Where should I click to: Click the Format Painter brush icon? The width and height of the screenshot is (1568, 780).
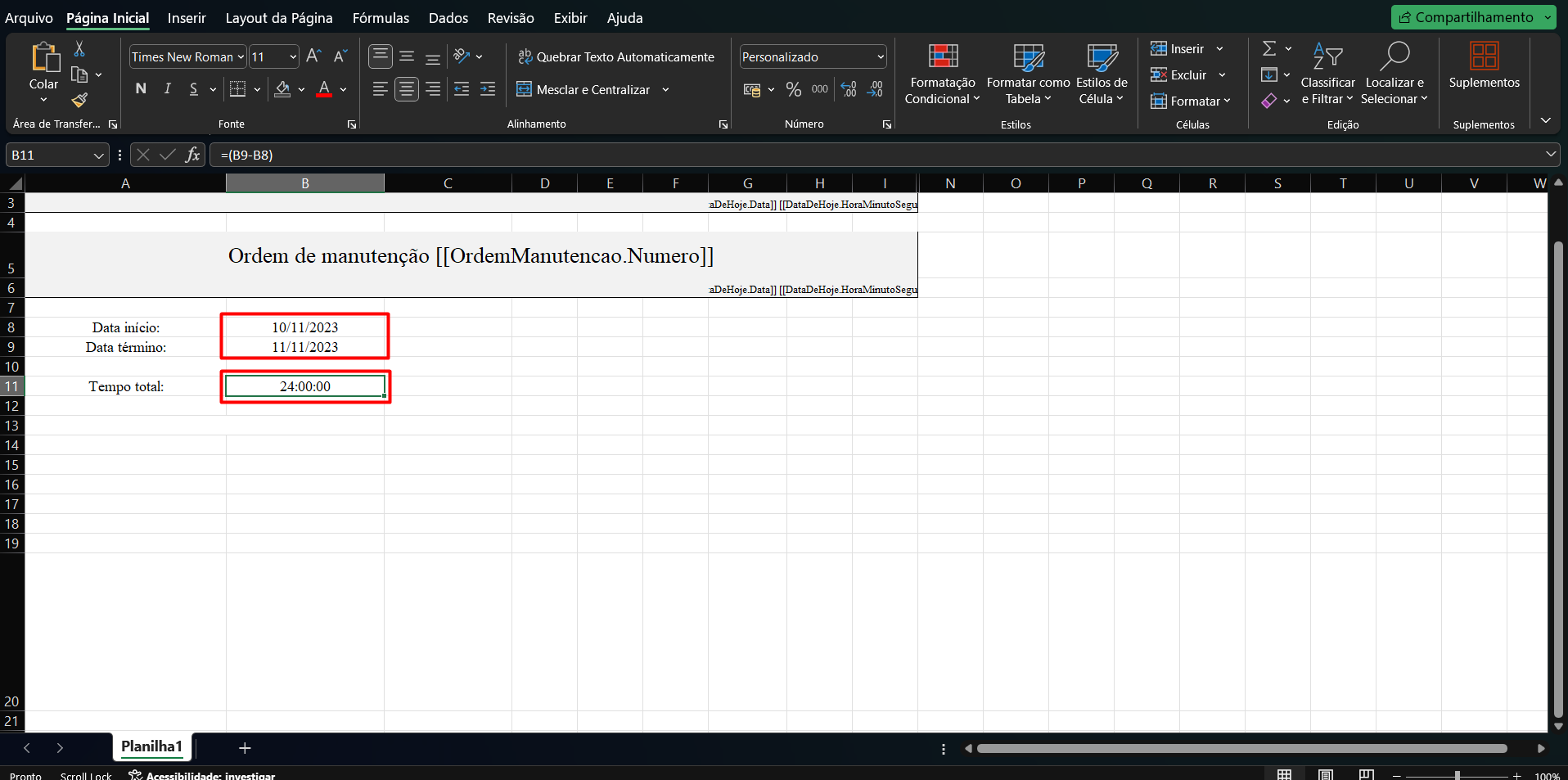[x=79, y=100]
